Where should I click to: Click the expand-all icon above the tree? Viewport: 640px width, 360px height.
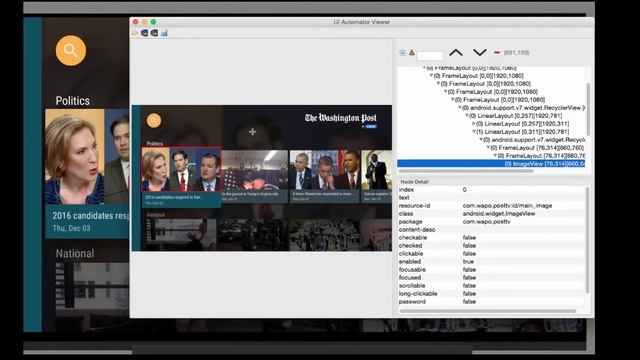[402, 53]
